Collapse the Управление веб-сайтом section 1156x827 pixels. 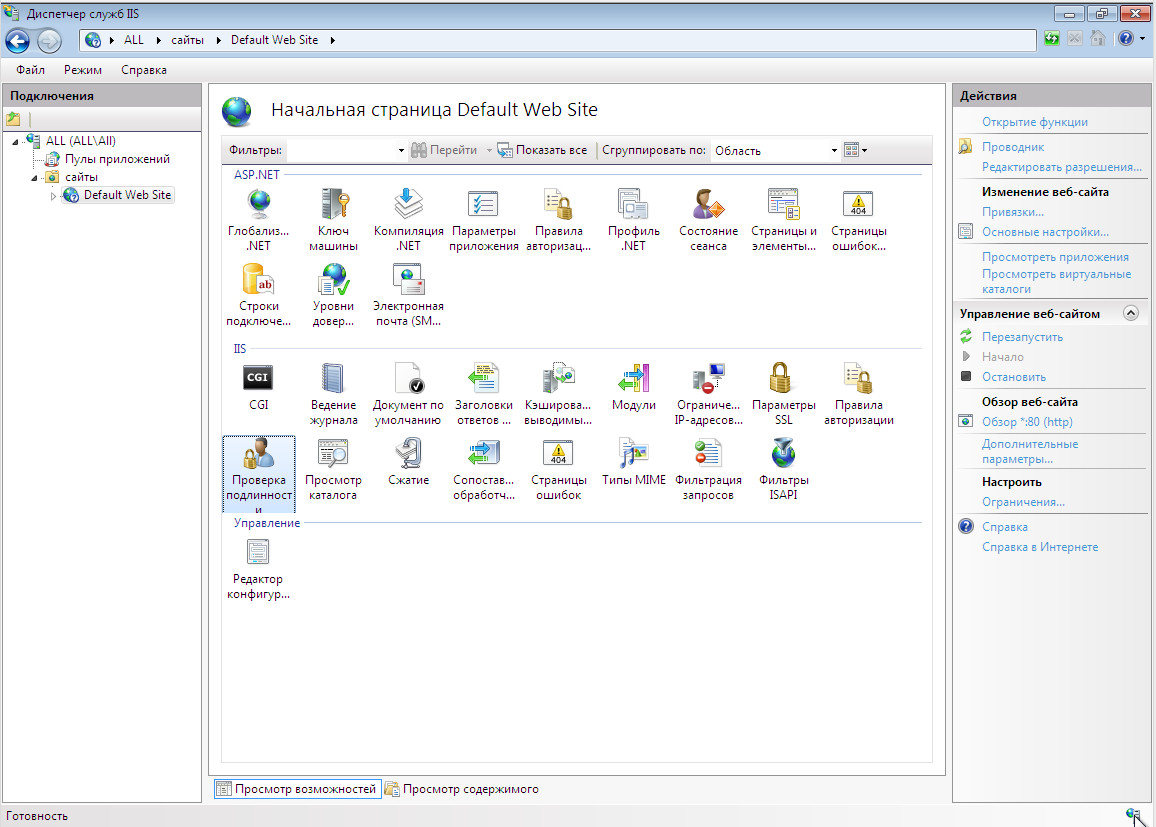pos(1131,313)
